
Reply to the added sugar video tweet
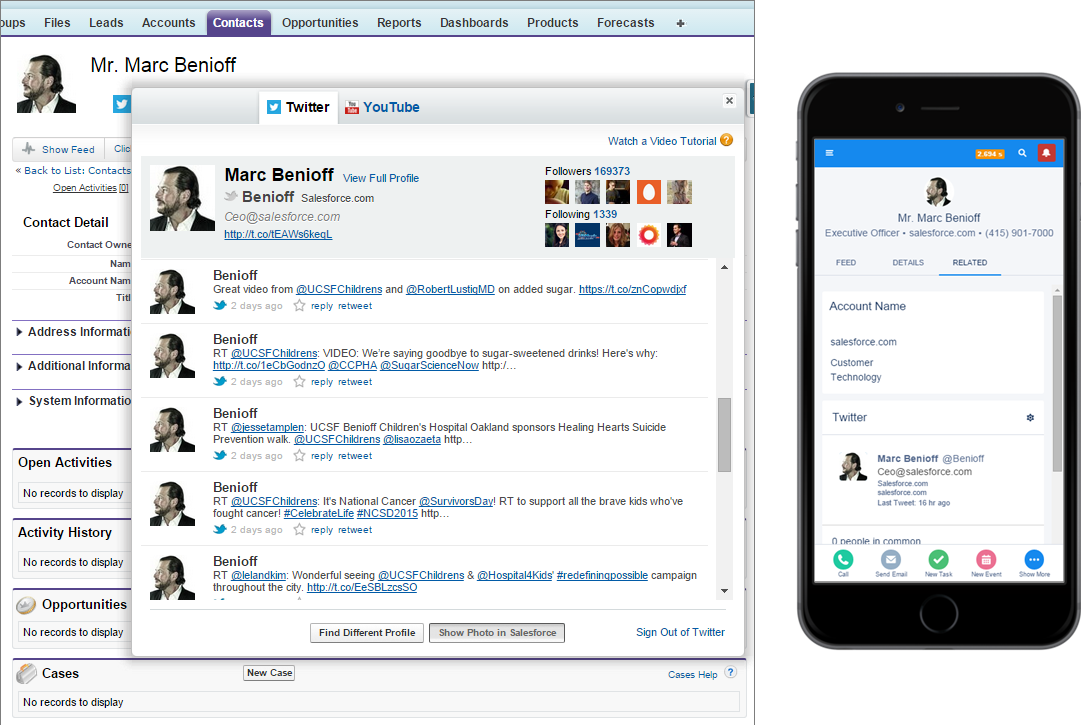coord(322,306)
